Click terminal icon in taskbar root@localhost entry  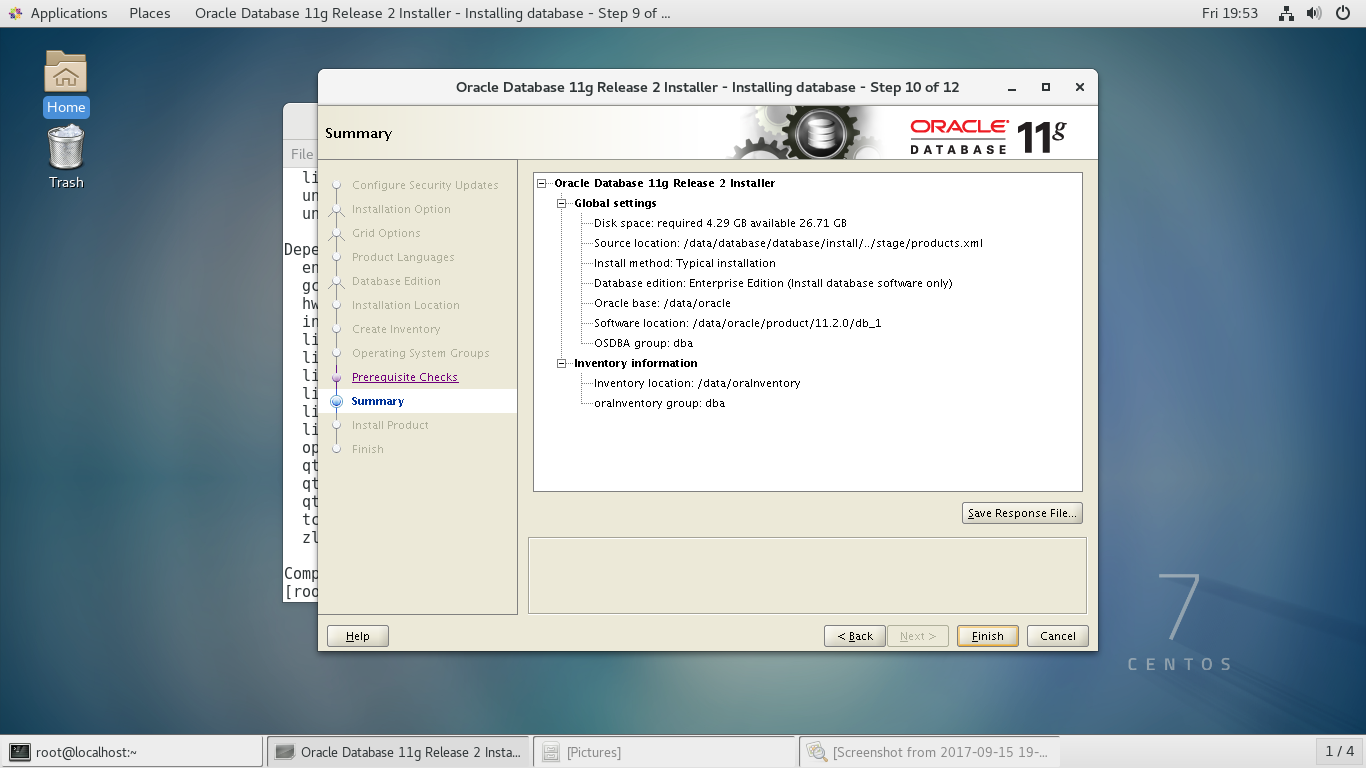[20, 752]
